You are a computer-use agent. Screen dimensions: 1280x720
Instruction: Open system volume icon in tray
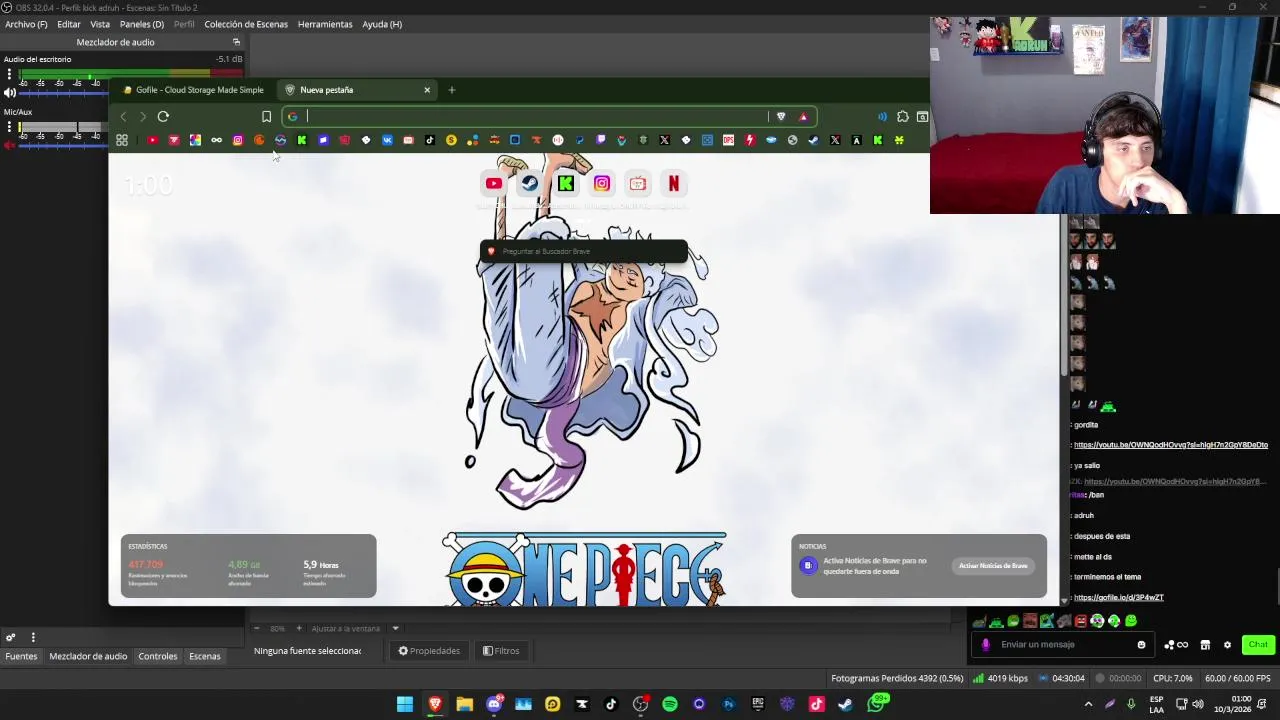[x=1198, y=704]
